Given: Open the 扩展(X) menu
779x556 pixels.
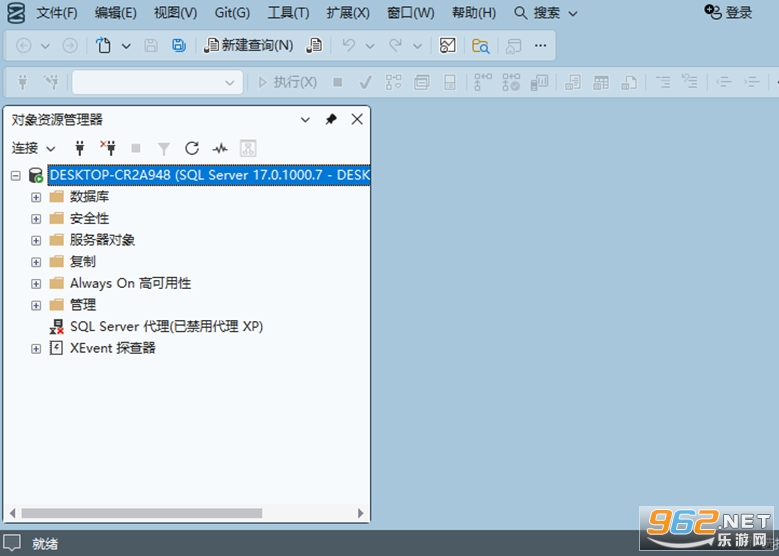Looking at the screenshot, I should [348, 13].
